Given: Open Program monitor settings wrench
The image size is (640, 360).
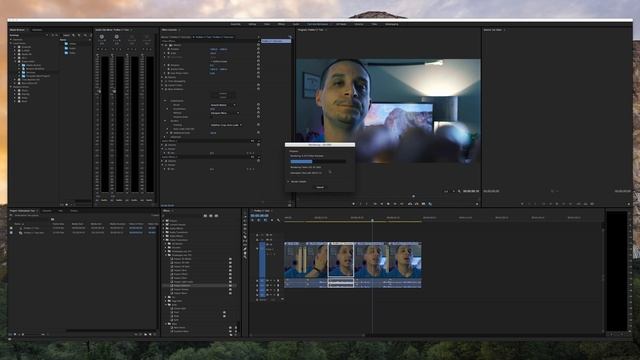Looking at the screenshot, I should [x=459, y=191].
